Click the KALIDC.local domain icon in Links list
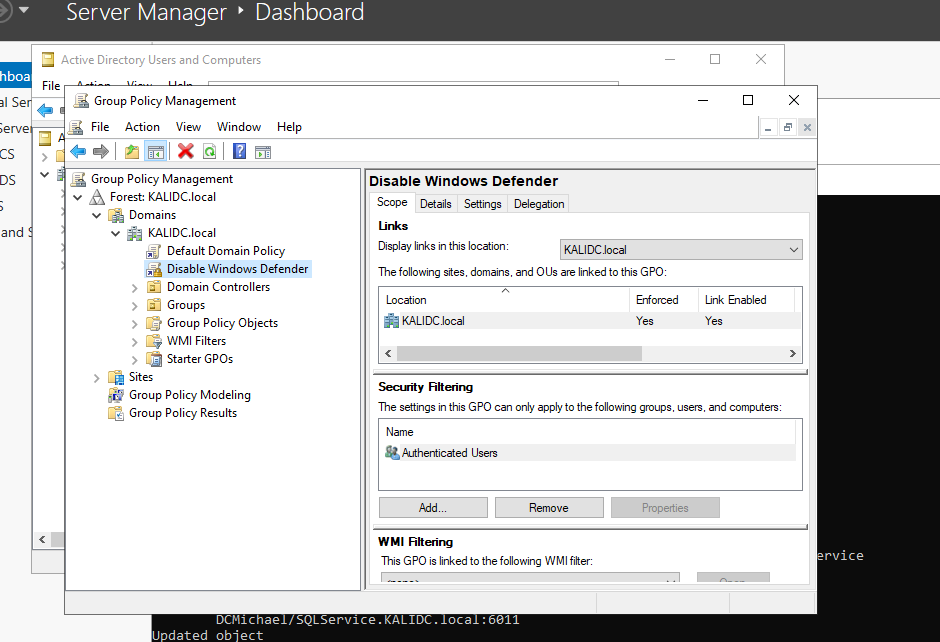940x642 pixels. (391, 321)
